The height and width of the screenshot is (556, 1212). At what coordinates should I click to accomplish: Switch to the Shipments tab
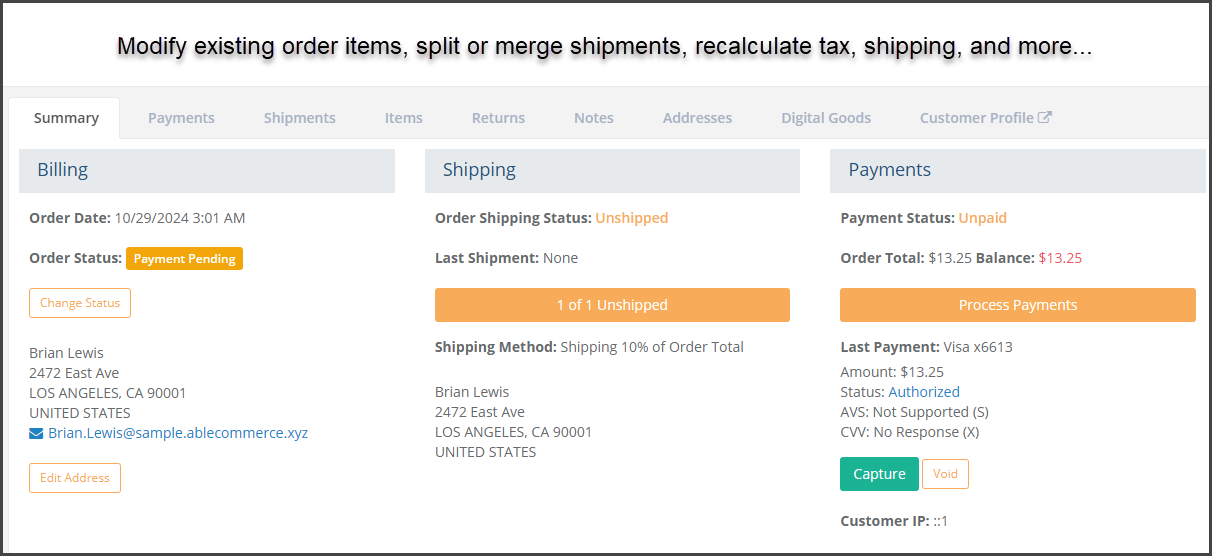coord(299,118)
